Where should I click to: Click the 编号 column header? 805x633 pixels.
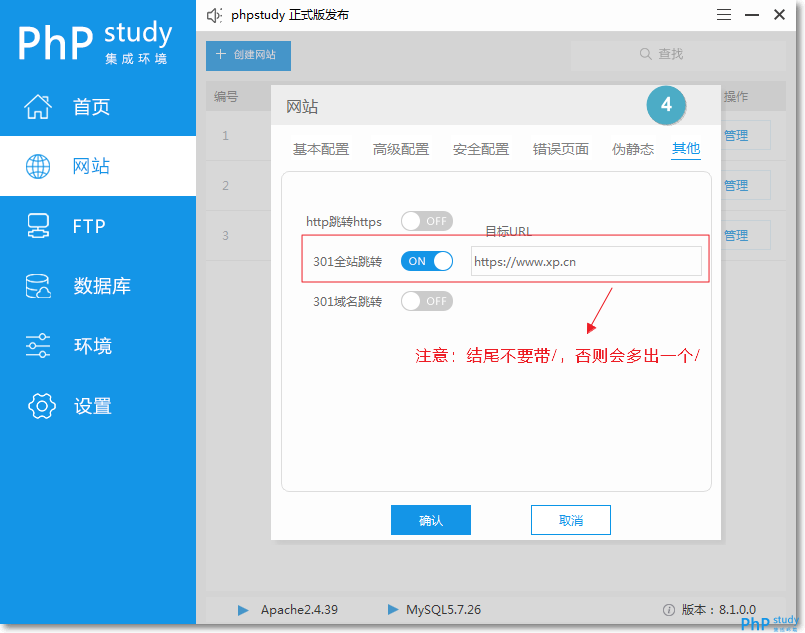tap(226, 96)
